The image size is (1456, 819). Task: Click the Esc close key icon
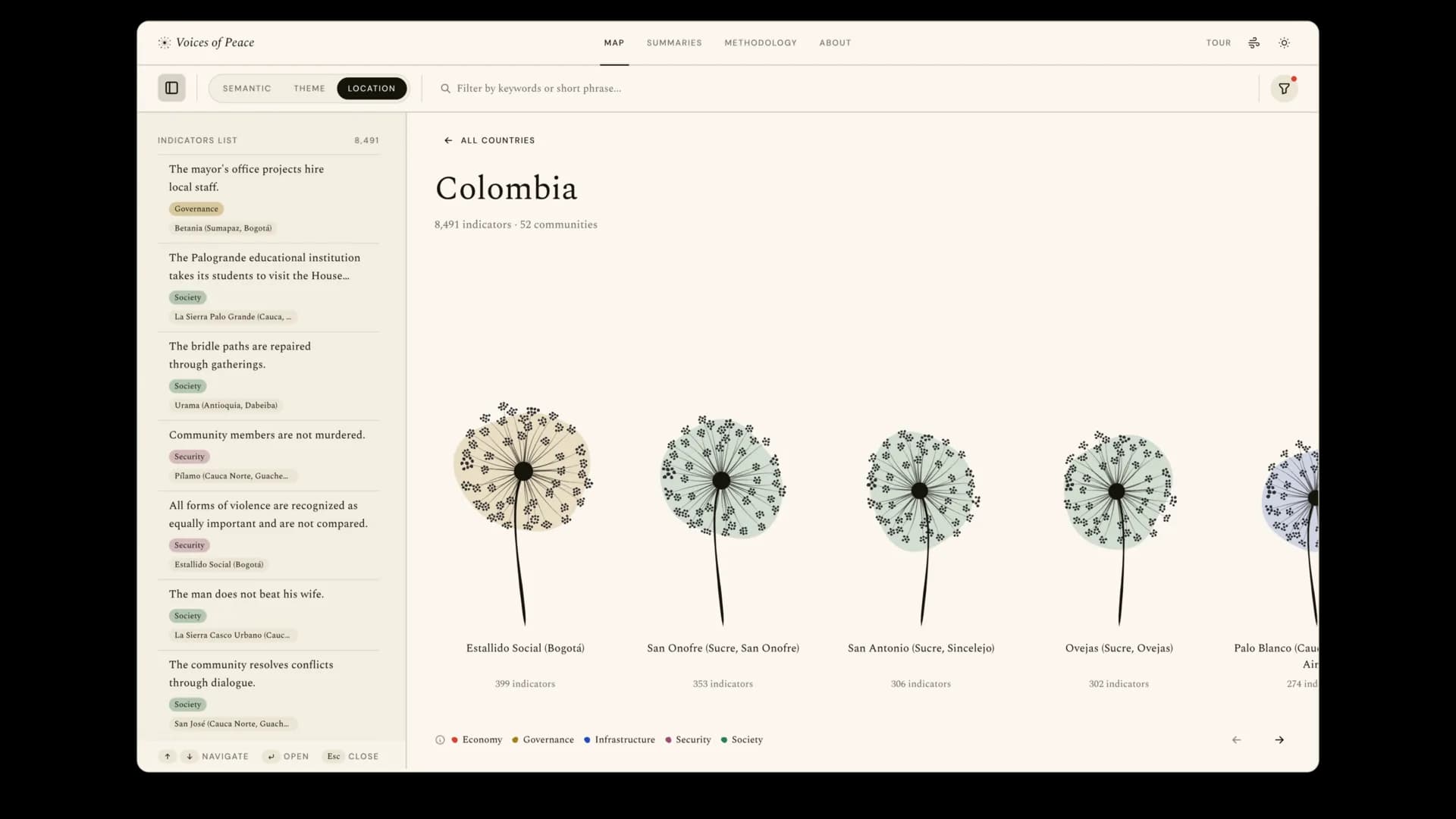coord(334,757)
